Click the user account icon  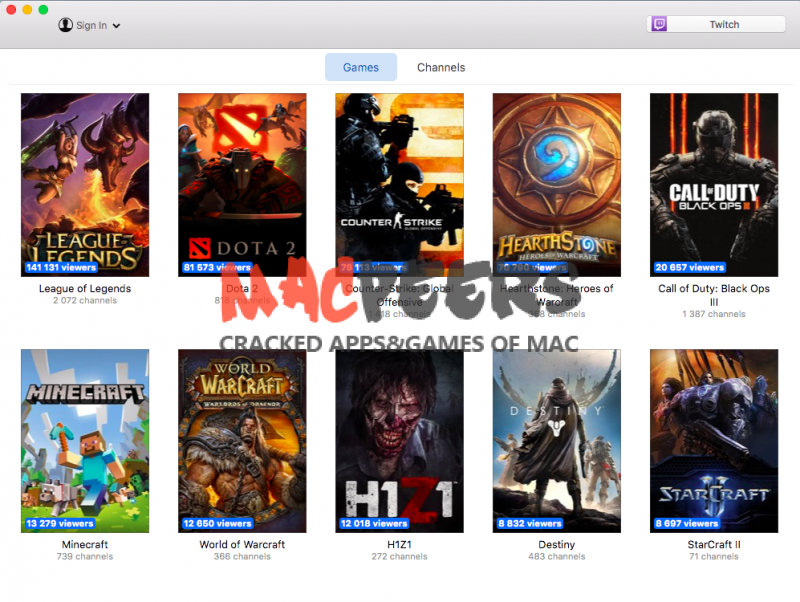tap(65, 24)
